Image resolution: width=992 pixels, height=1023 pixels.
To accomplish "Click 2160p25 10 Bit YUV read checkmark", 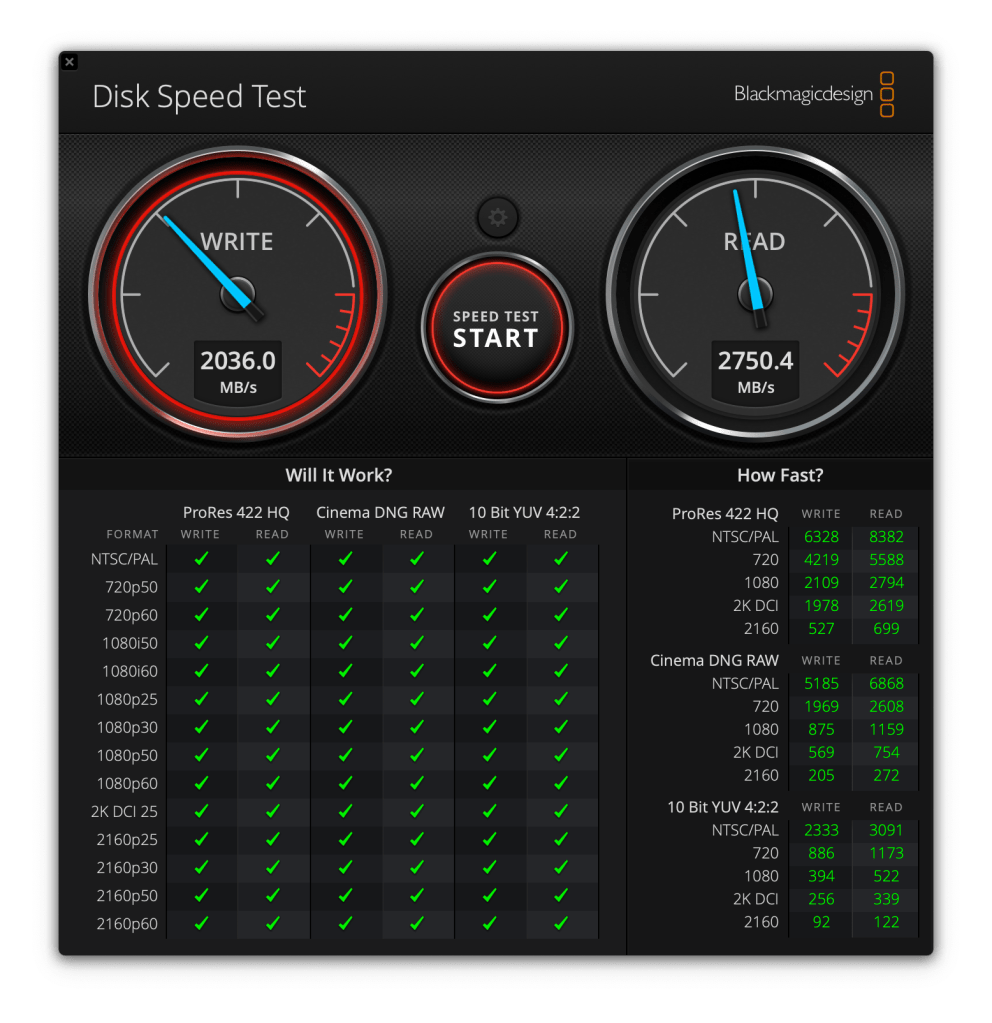I will 561,839.
